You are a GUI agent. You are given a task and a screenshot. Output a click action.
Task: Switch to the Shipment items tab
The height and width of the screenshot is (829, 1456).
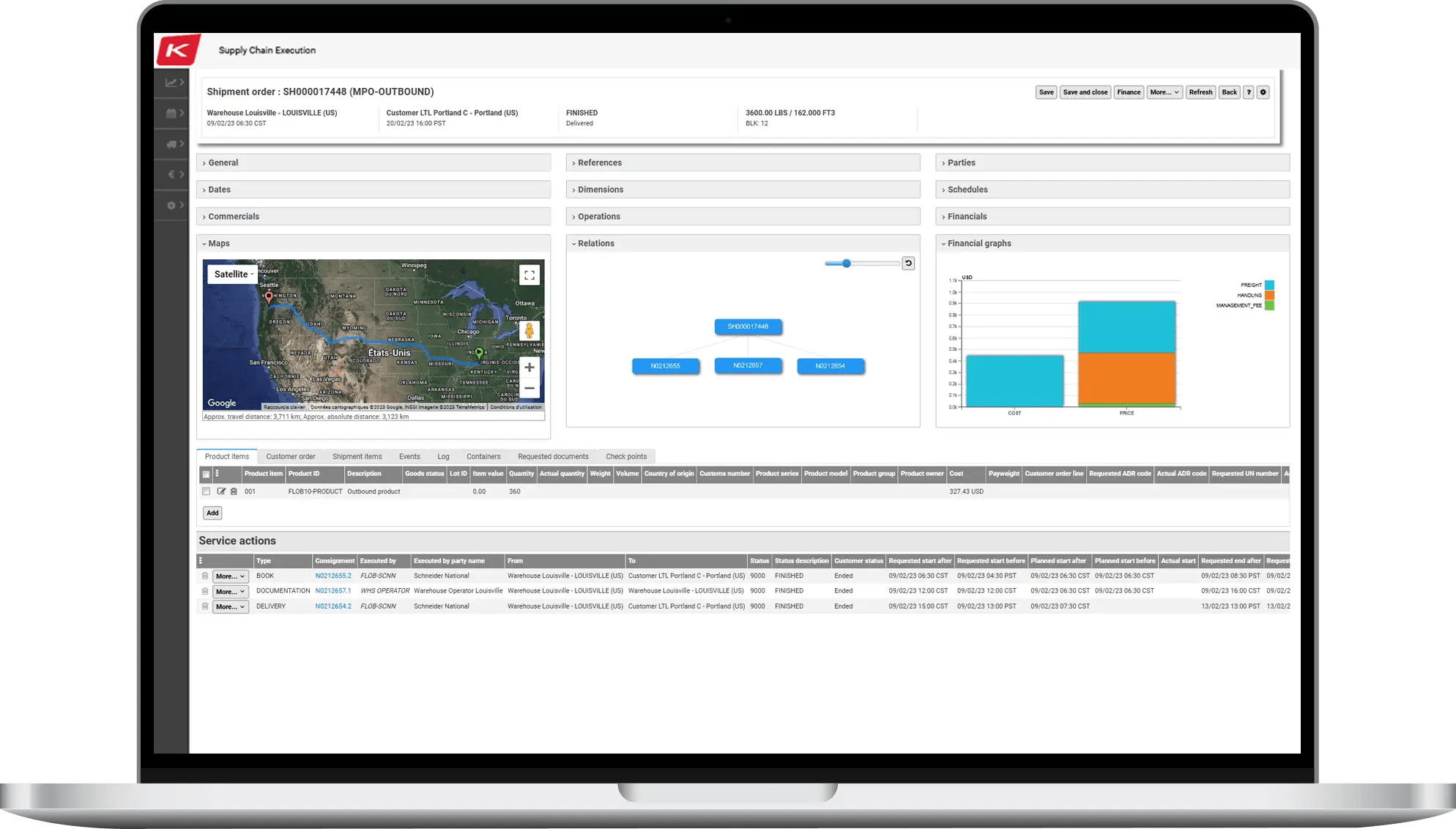357,456
